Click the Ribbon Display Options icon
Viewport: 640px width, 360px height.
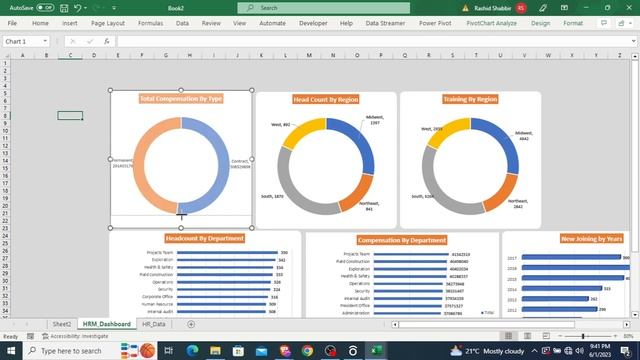click(564, 8)
